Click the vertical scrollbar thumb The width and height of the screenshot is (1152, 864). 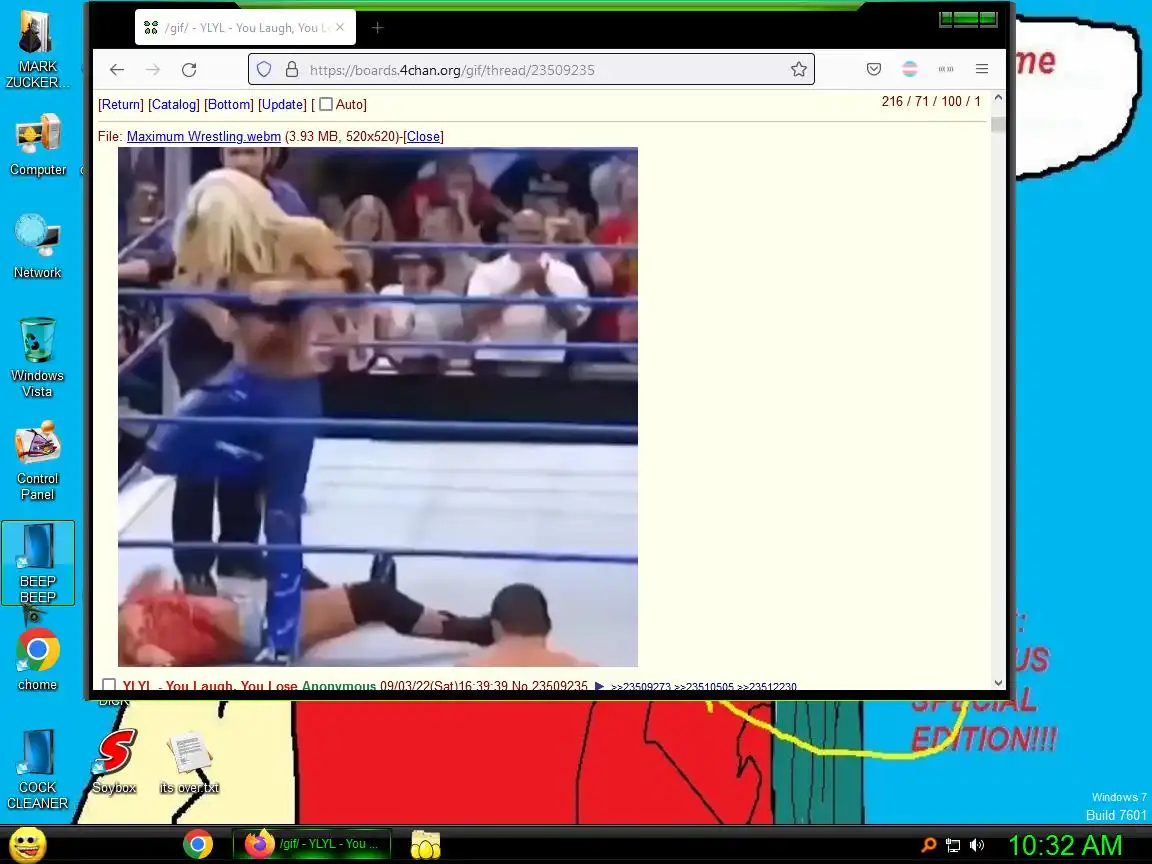998,123
